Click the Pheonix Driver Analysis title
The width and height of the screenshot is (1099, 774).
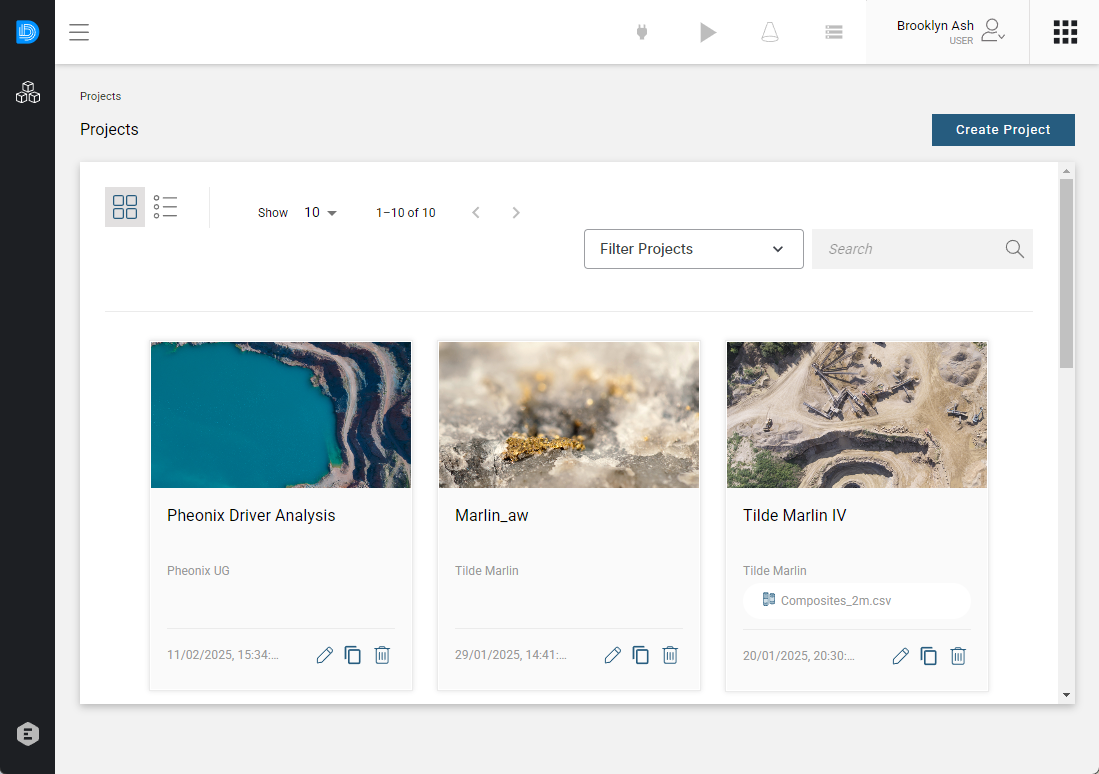pos(251,515)
